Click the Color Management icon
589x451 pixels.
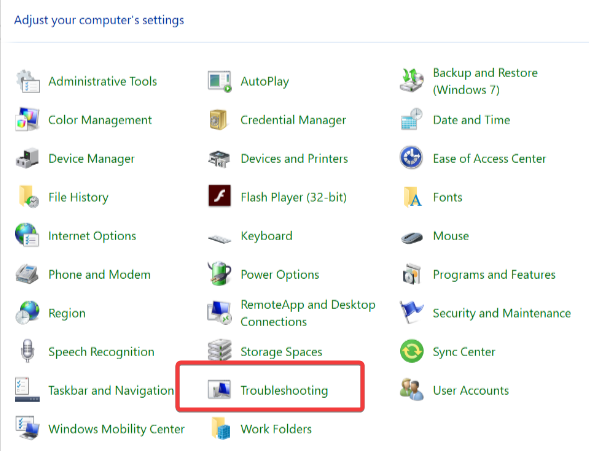(x=27, y=119)
